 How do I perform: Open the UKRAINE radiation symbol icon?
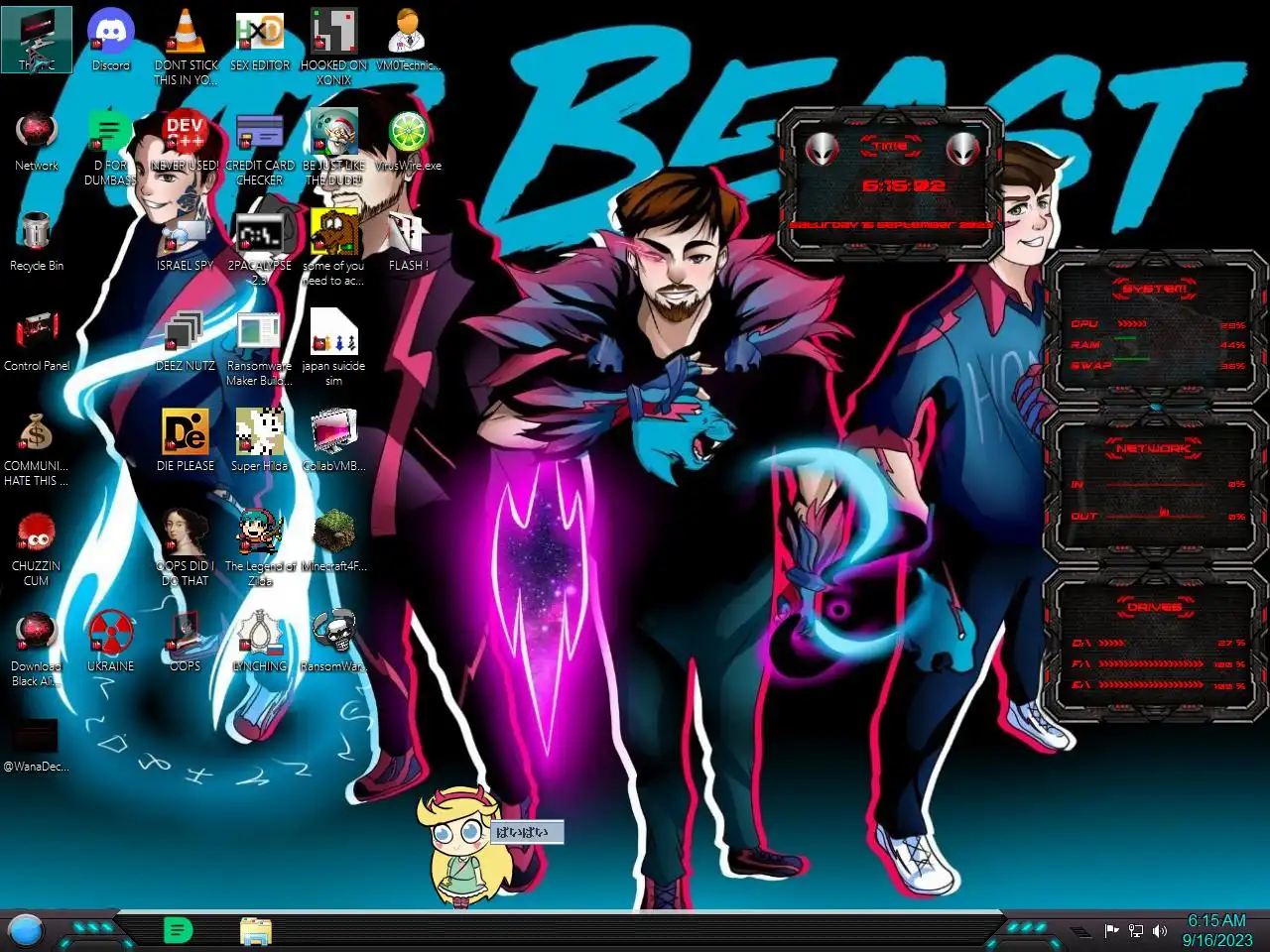[x=111, y=641]
